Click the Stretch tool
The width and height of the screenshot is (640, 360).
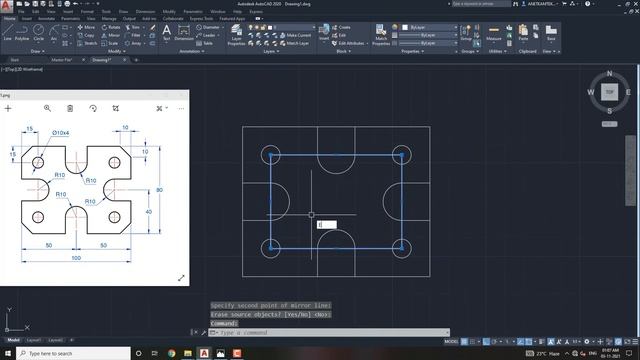point(87,43)
